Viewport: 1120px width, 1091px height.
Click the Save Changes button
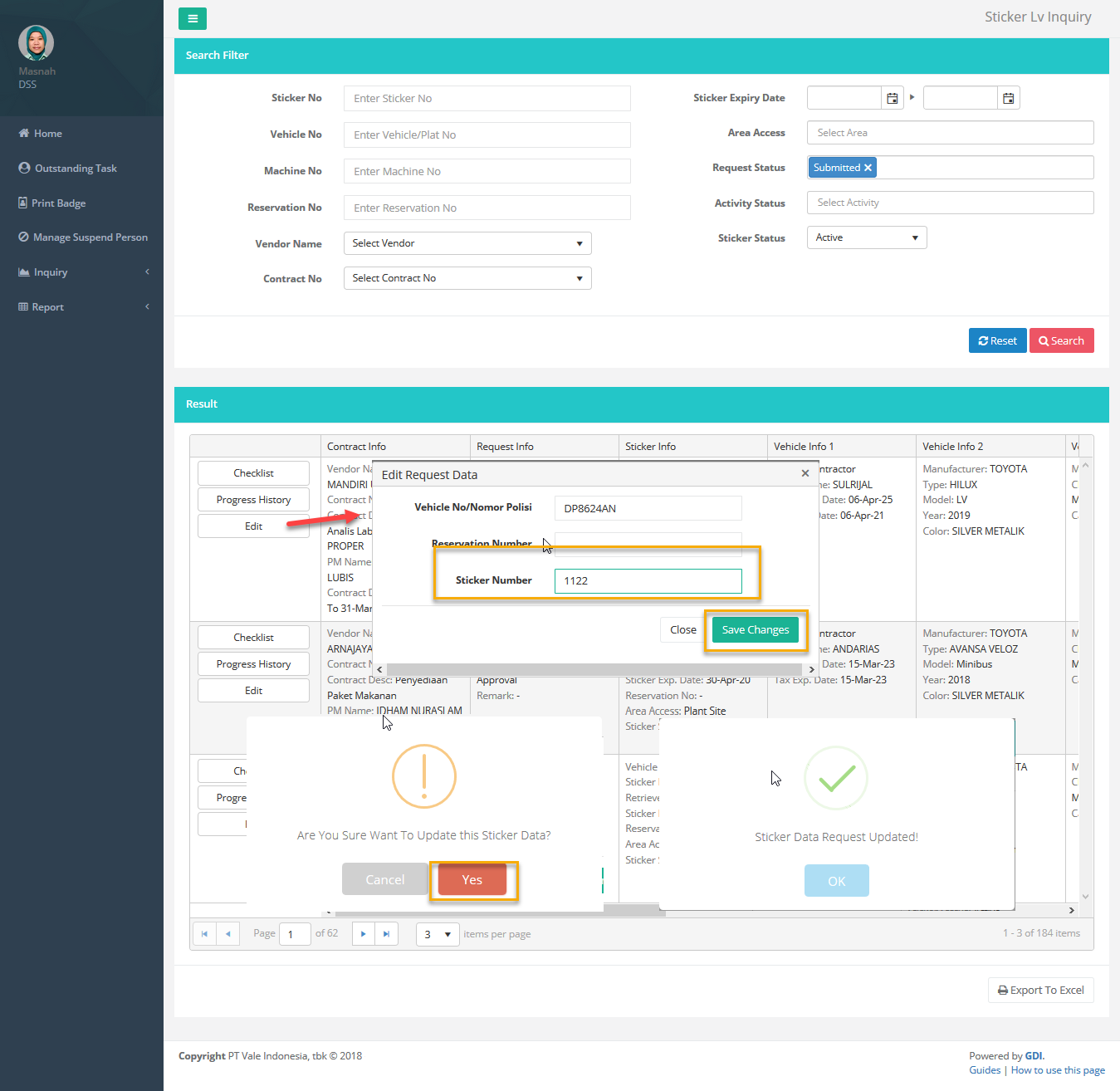pos(755,630)
